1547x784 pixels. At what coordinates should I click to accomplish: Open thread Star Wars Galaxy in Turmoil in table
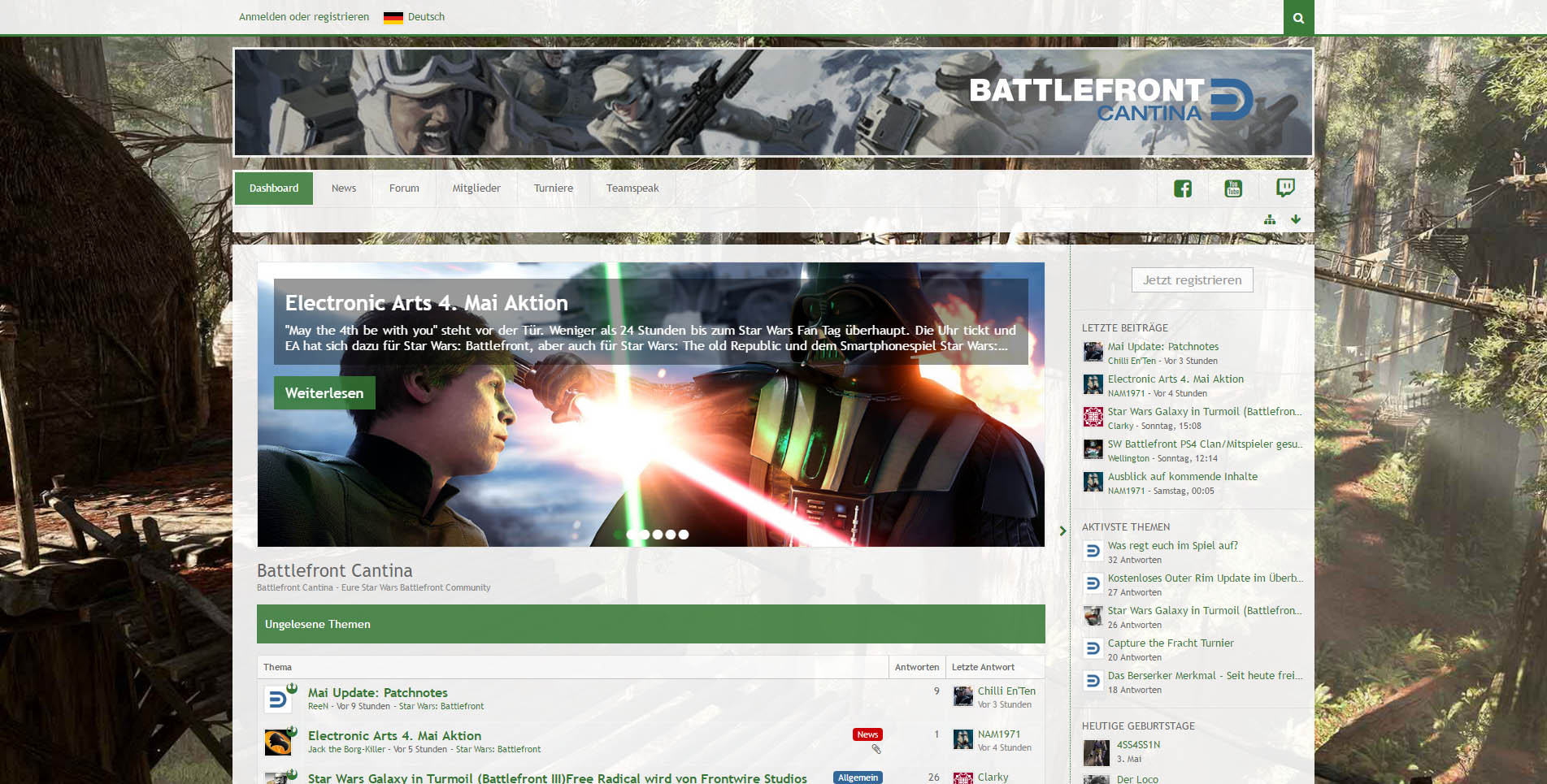click(x=558, y=778)
